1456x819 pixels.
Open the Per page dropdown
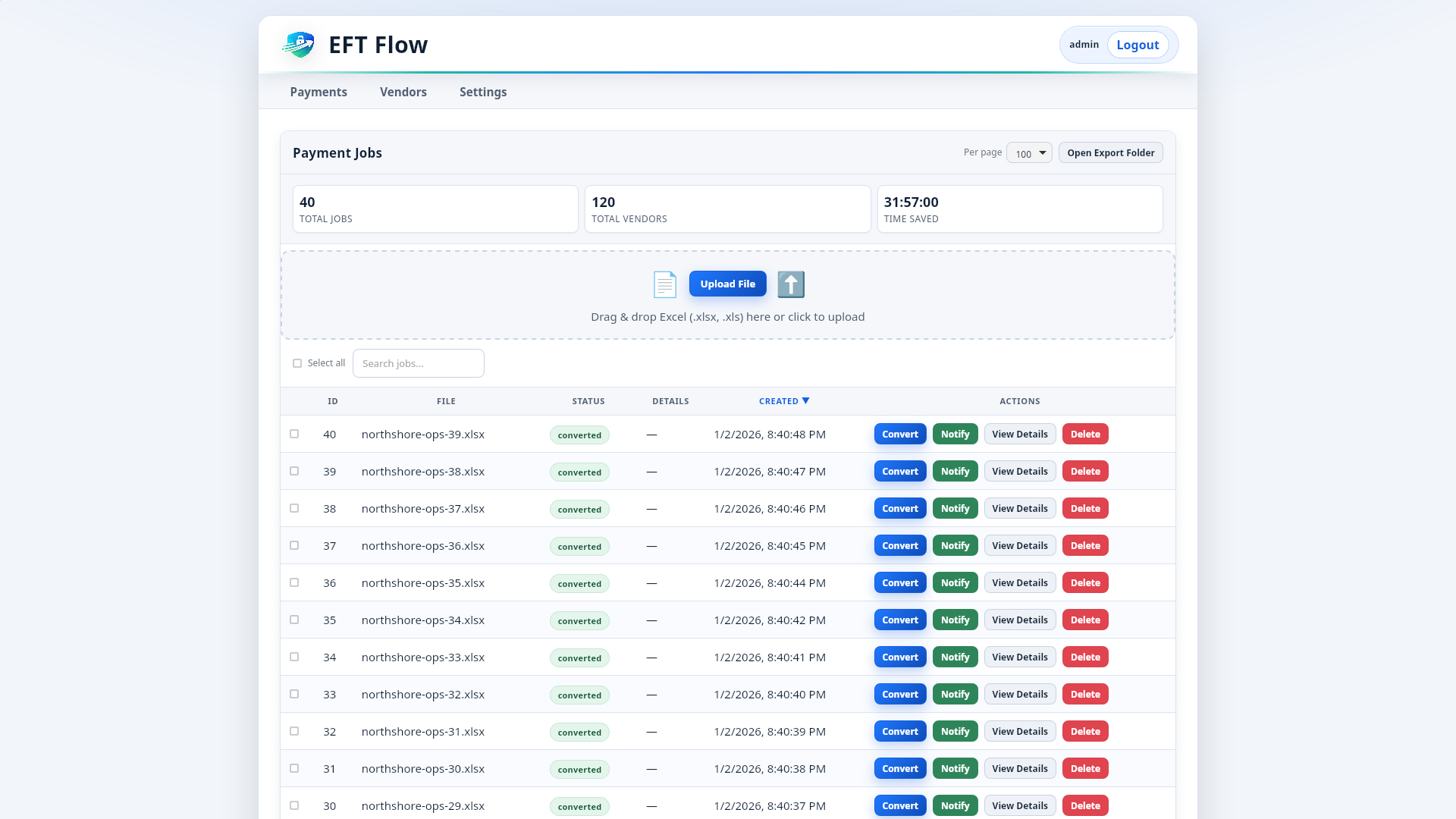pyautogui.click(x=1029, y=153)
